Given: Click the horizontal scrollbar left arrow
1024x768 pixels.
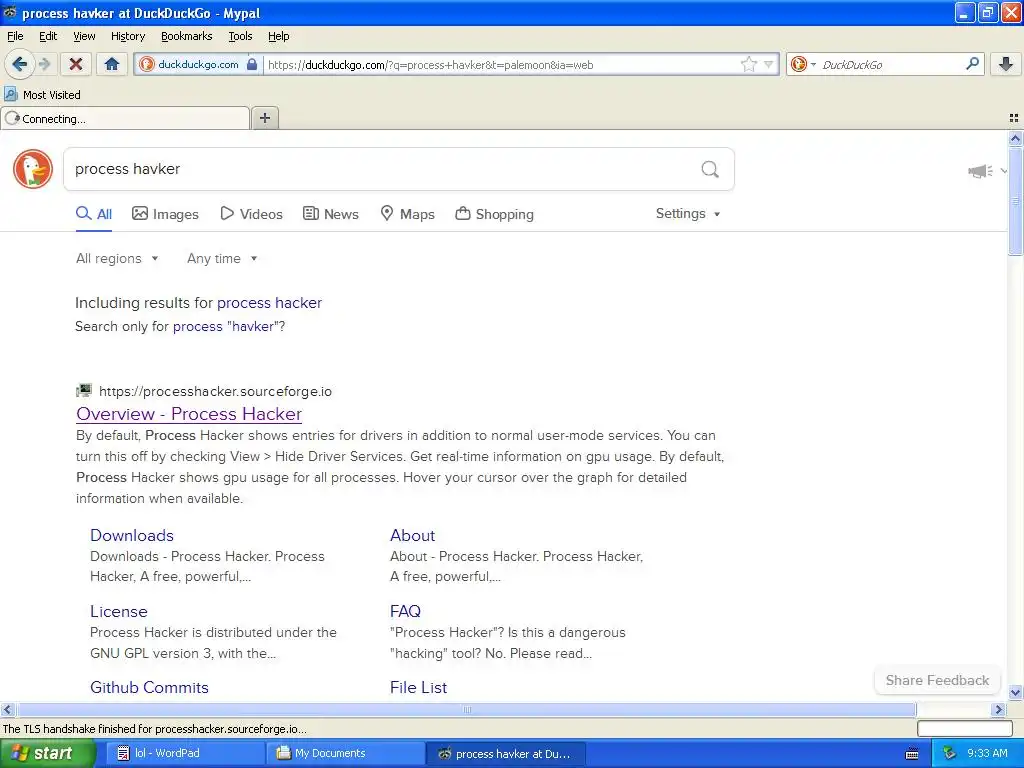Looking at the screenshot, I should 7,709.
